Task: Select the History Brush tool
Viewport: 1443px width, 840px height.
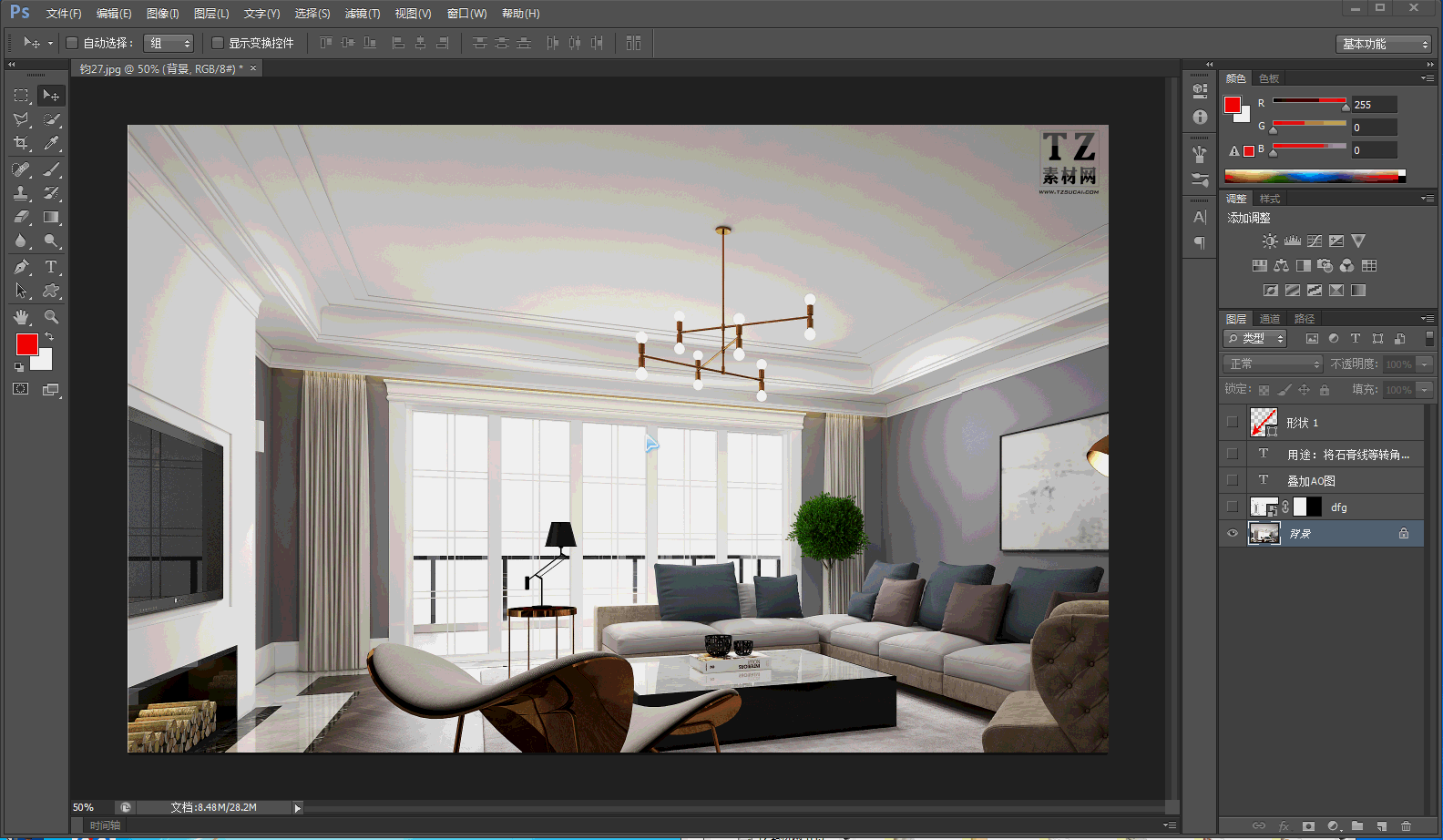Action: pyautogui.click(x=51, y=193)
